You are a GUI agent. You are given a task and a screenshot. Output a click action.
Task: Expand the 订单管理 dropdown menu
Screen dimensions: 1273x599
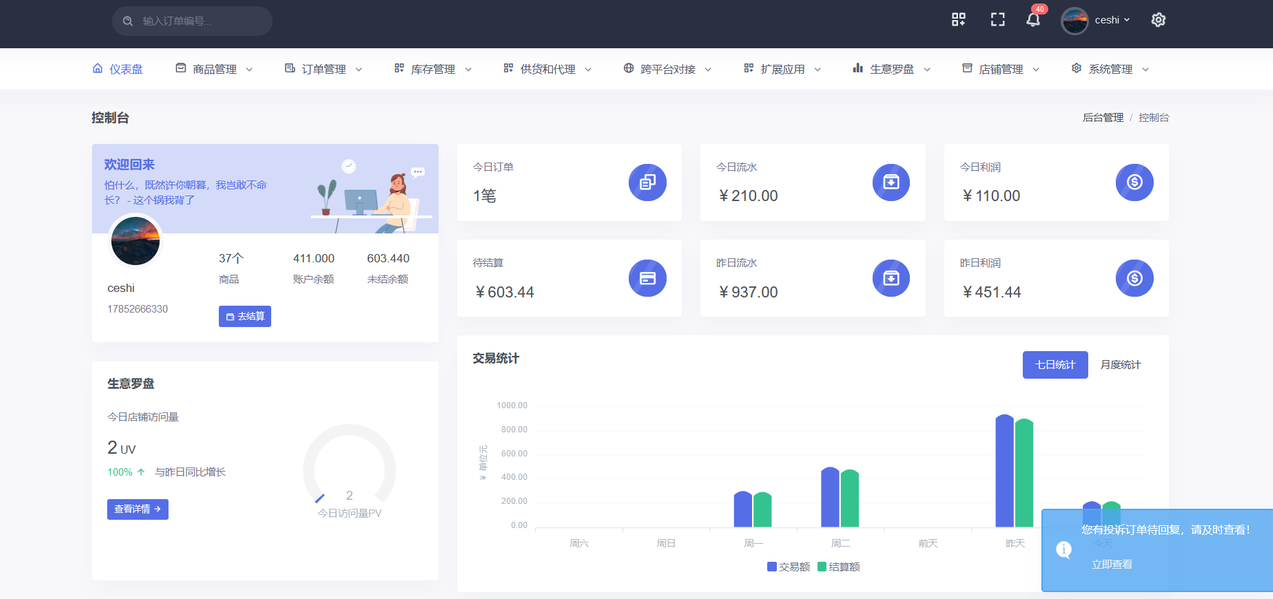tap(323, 69)
